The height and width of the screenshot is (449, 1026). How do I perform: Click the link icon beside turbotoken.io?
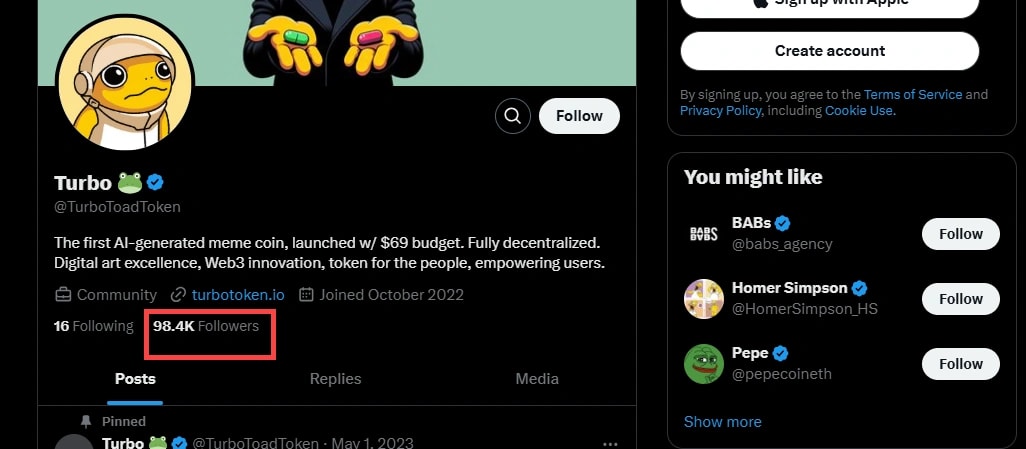tap(179, 295)
